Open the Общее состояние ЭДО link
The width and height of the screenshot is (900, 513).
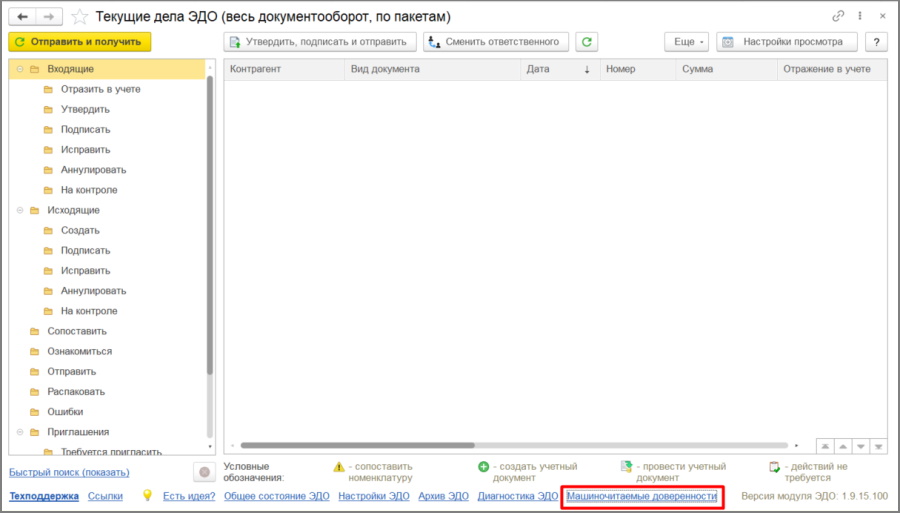coord(277,496)
